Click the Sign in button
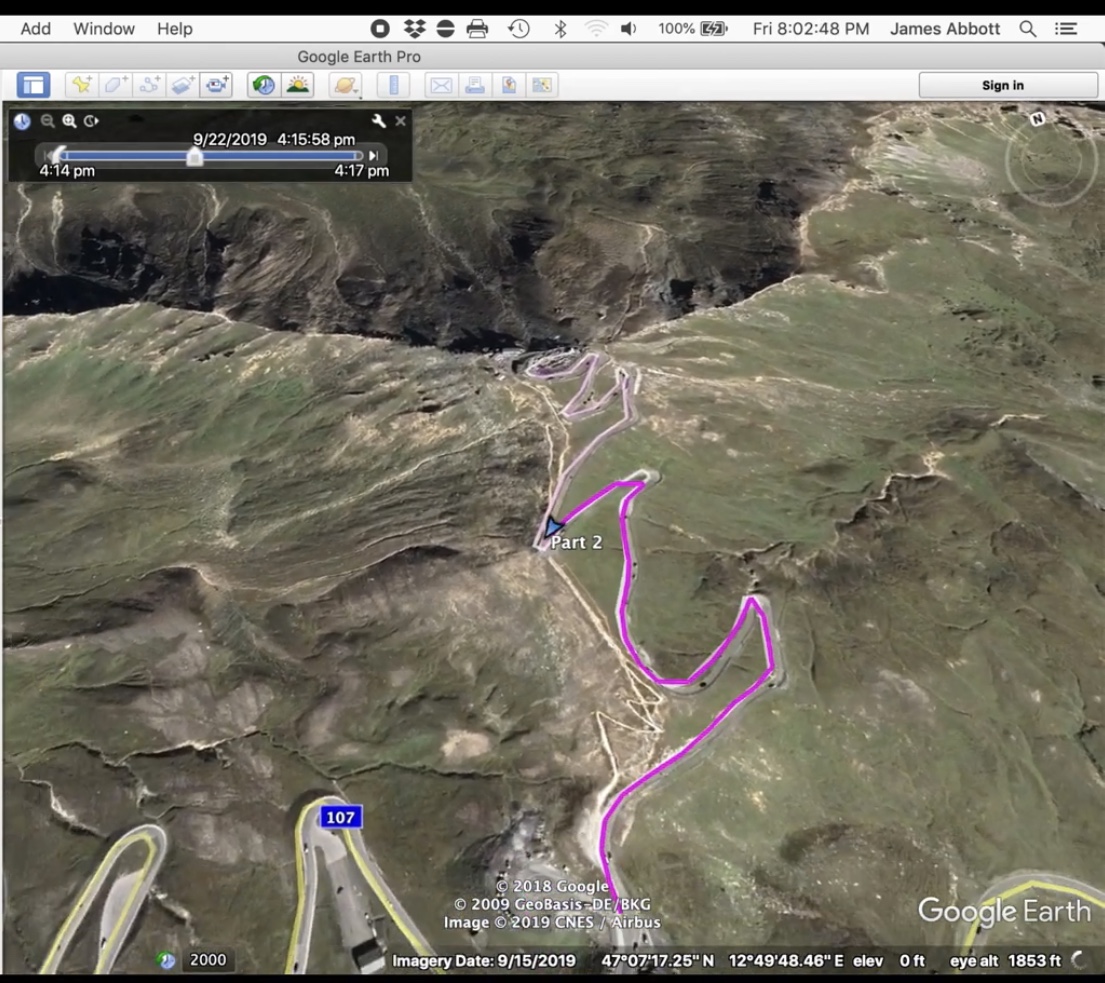Image resolution: width=1105 pixels, height=983 pixels. coord(1002,85)
